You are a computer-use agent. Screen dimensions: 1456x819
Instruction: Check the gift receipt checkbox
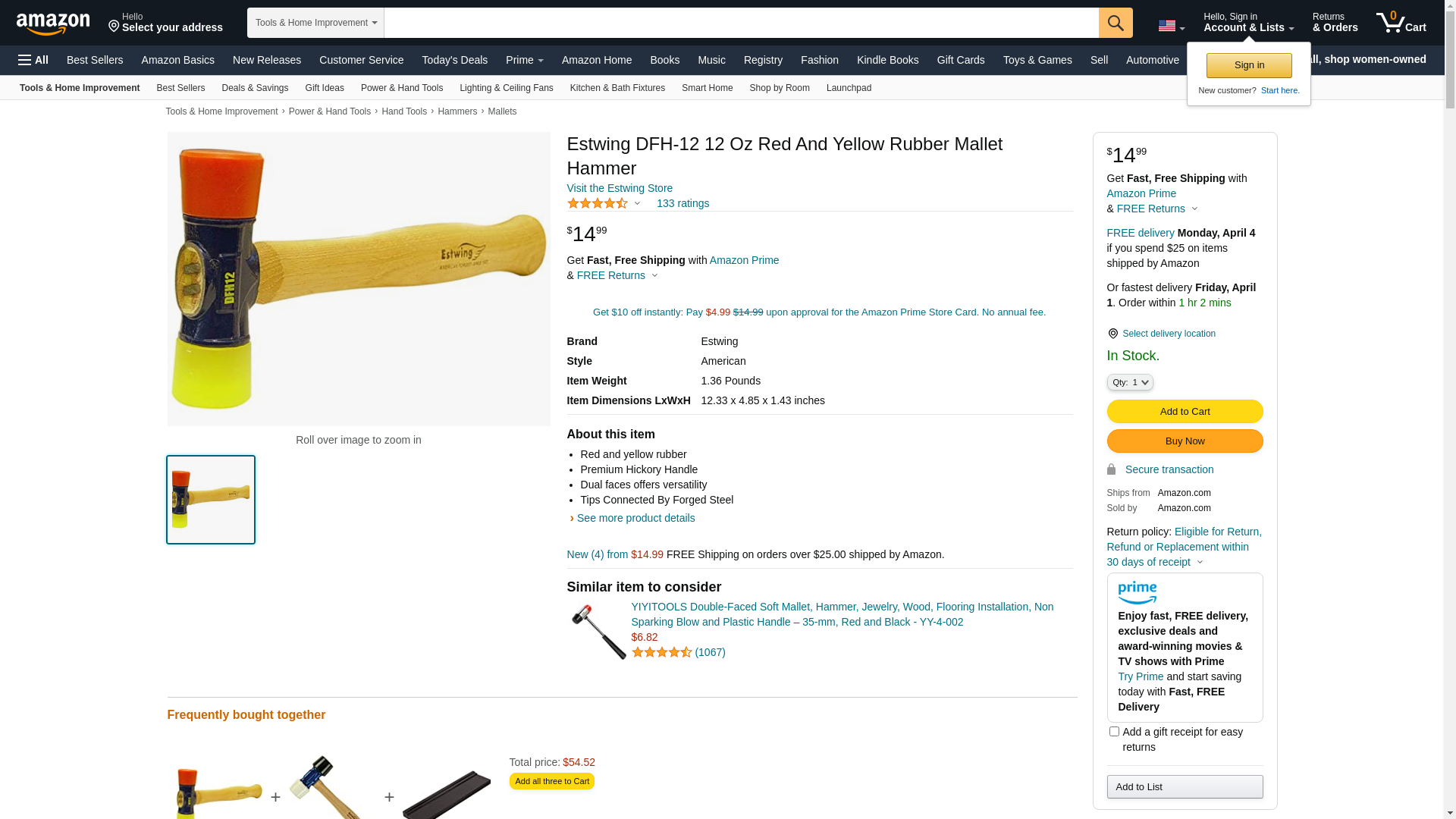tap(1114, 732)
